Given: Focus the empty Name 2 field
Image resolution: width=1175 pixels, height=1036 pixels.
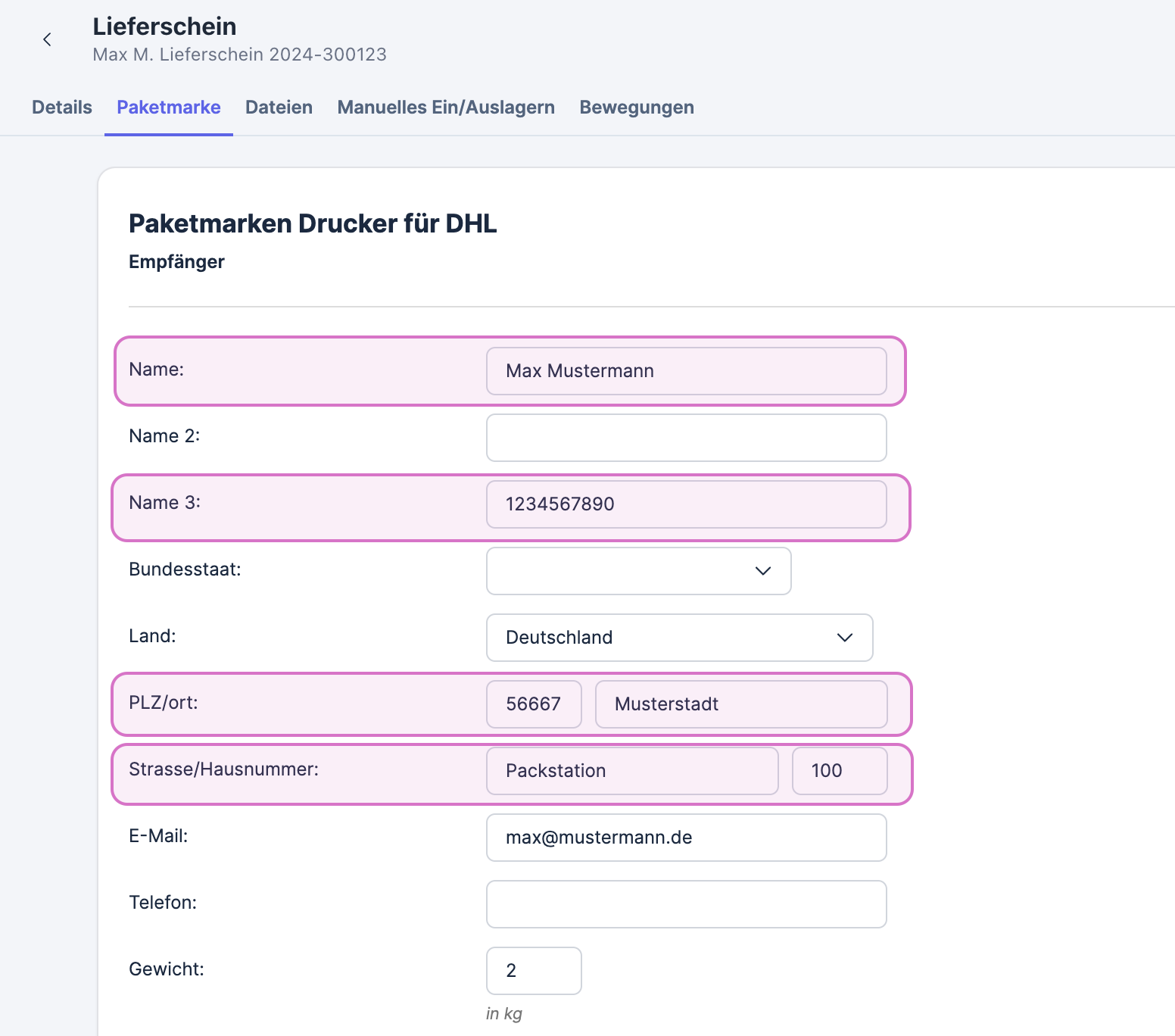Looking at the screenshot, I should coord(686,438).
